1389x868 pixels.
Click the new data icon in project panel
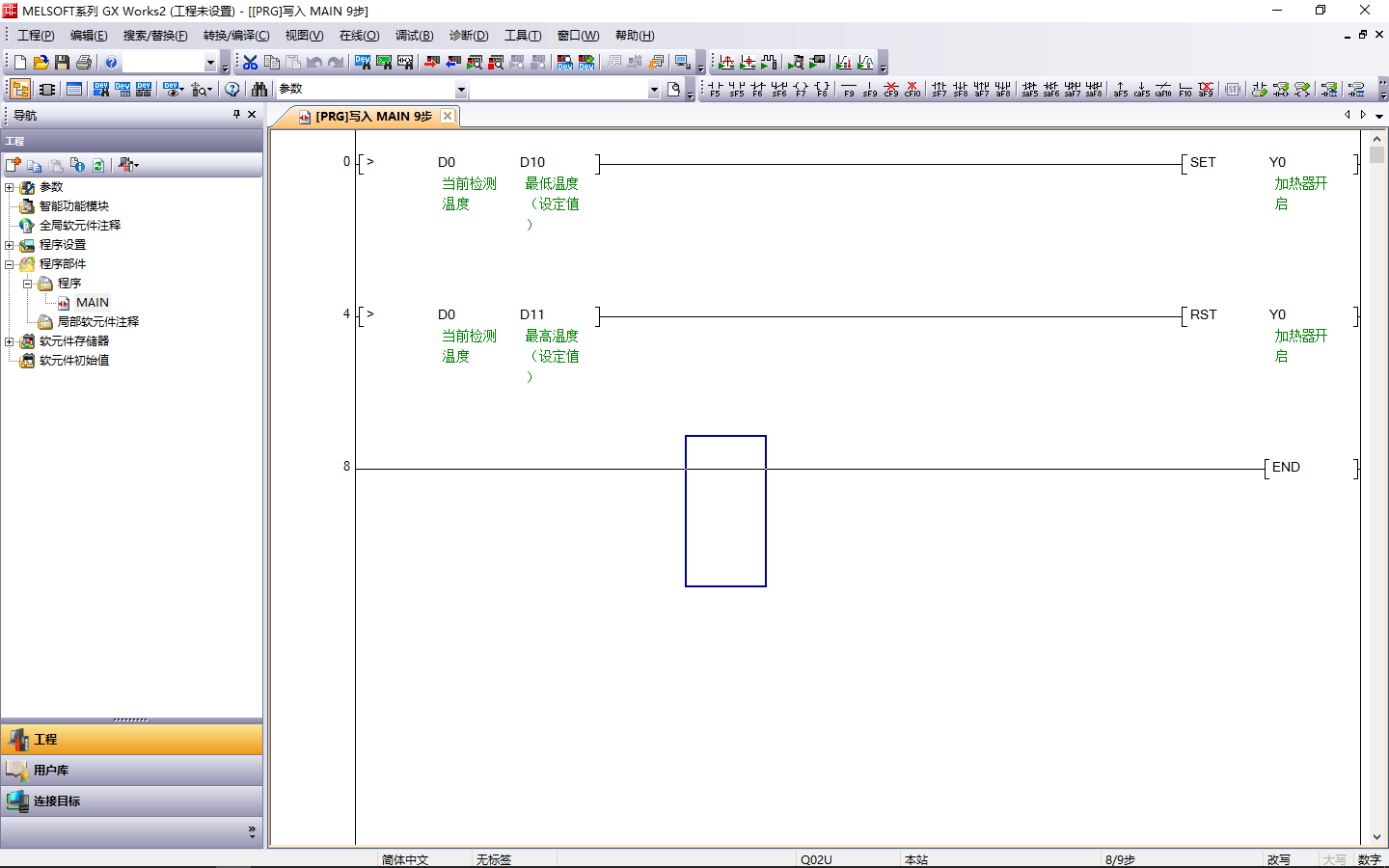13,165
